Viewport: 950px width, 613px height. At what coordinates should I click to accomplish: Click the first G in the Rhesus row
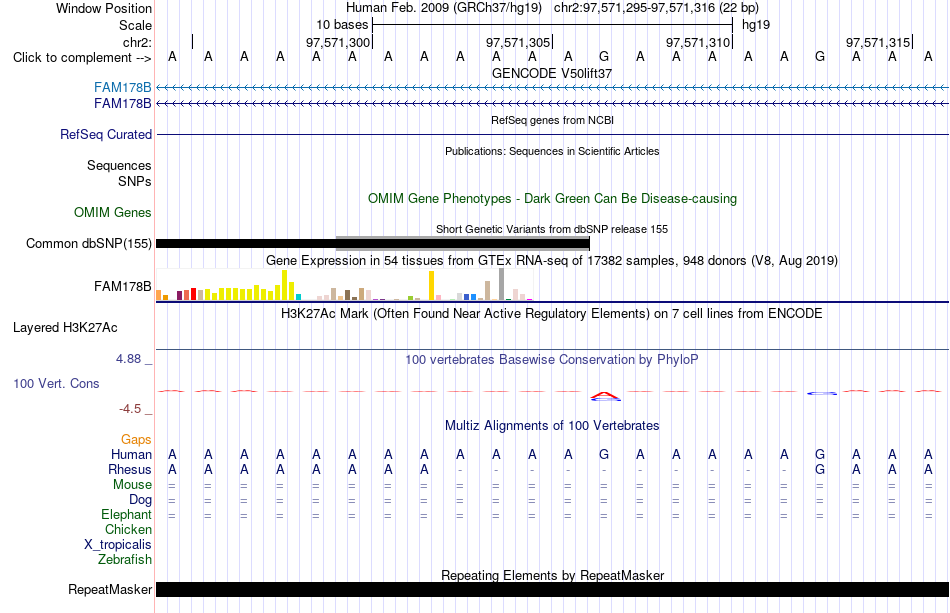[x=820, y=469]
